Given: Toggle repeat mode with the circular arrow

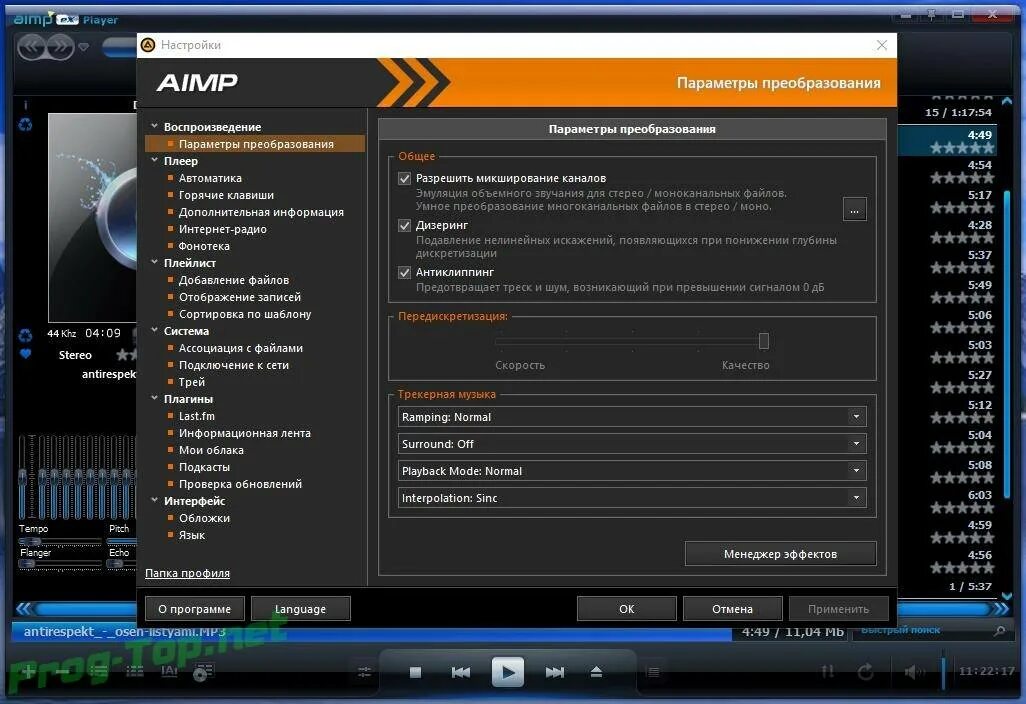Looking at the screenshot, I should (866, 671).
